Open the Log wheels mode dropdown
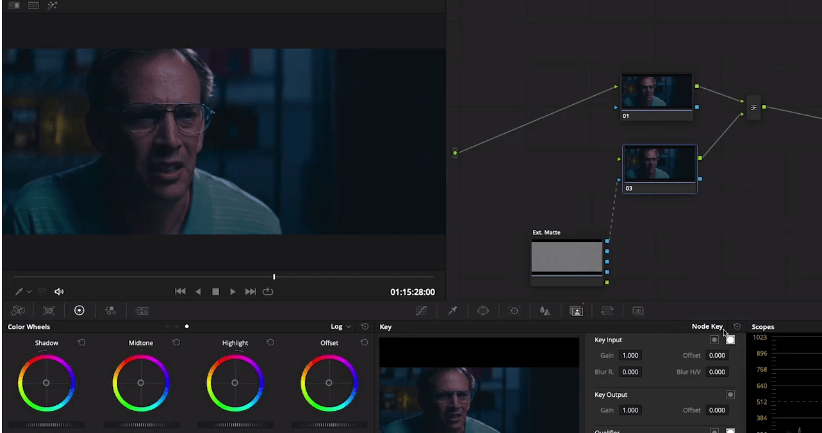822x433 pixels. pos(340,327)
